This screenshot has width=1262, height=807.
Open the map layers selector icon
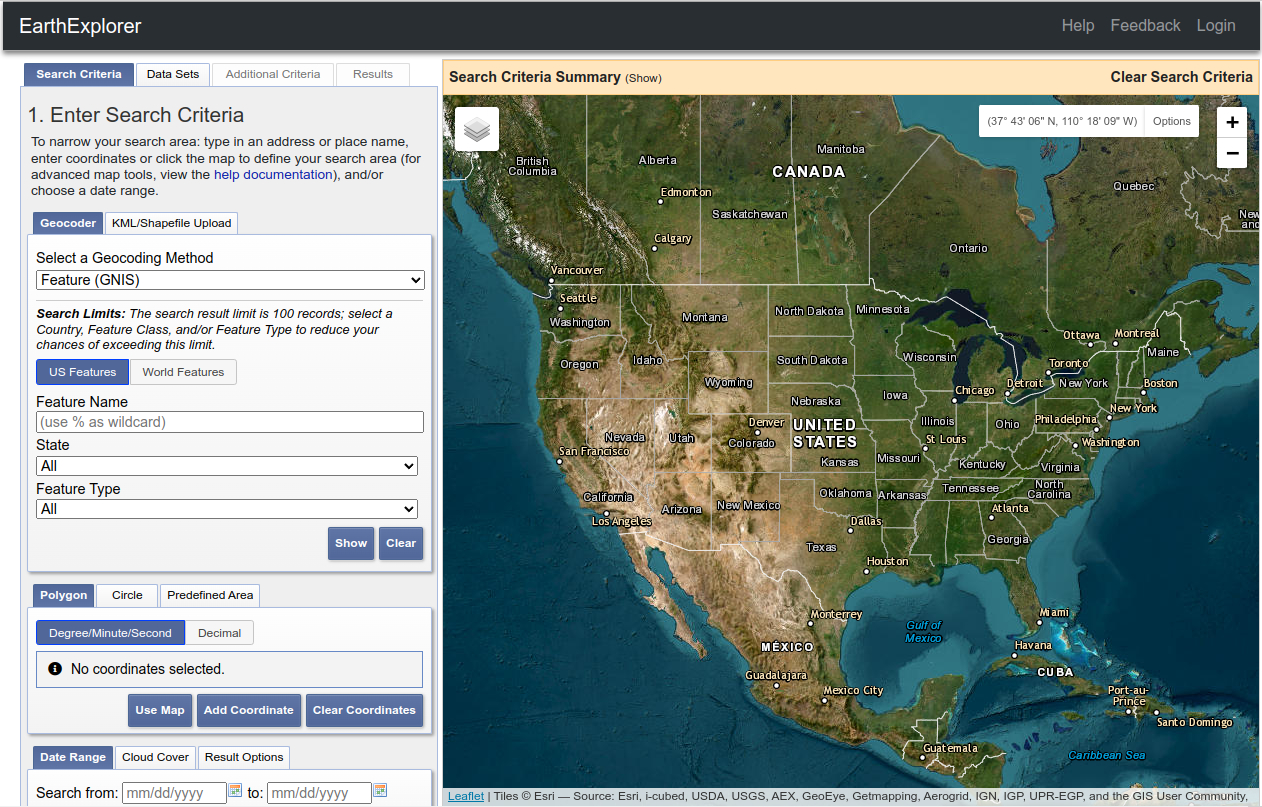[477, 129]
